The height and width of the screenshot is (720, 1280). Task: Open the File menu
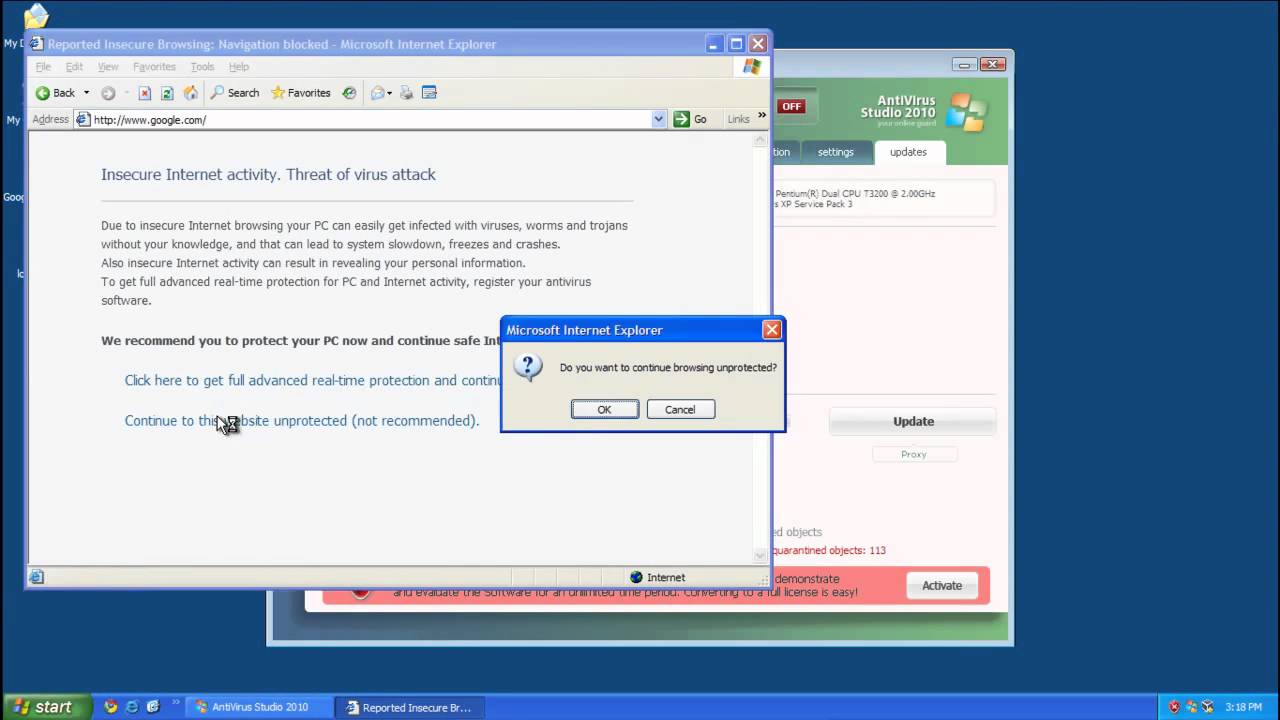click(43, 67)
